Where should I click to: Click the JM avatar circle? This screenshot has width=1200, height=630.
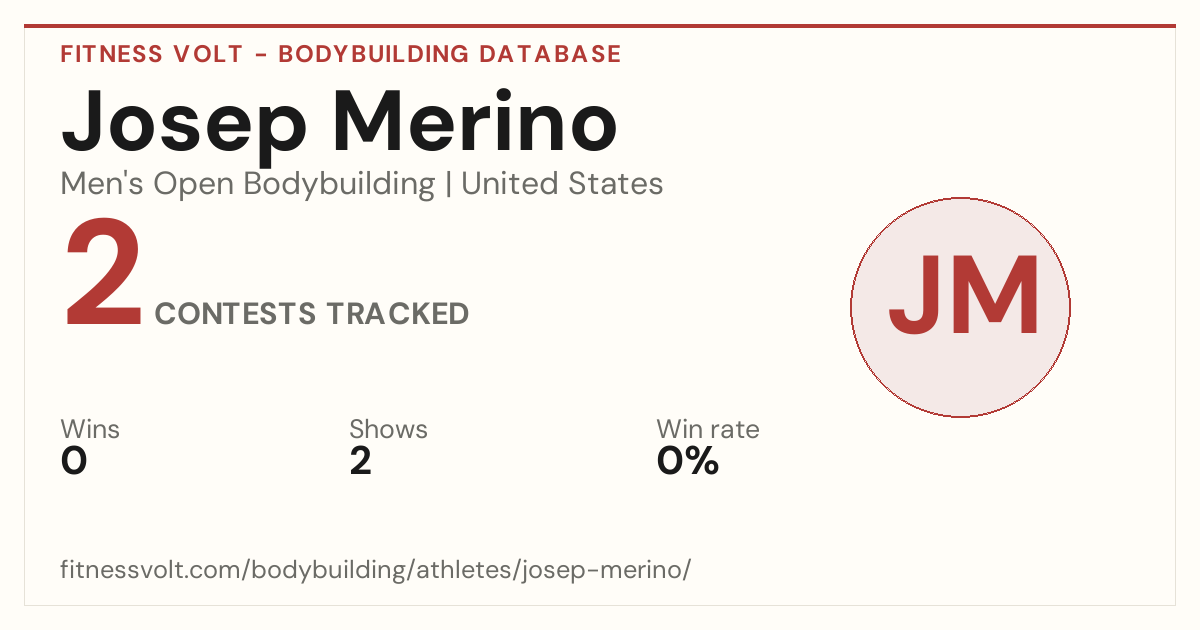pyautogui.click(x=960, y=307)
